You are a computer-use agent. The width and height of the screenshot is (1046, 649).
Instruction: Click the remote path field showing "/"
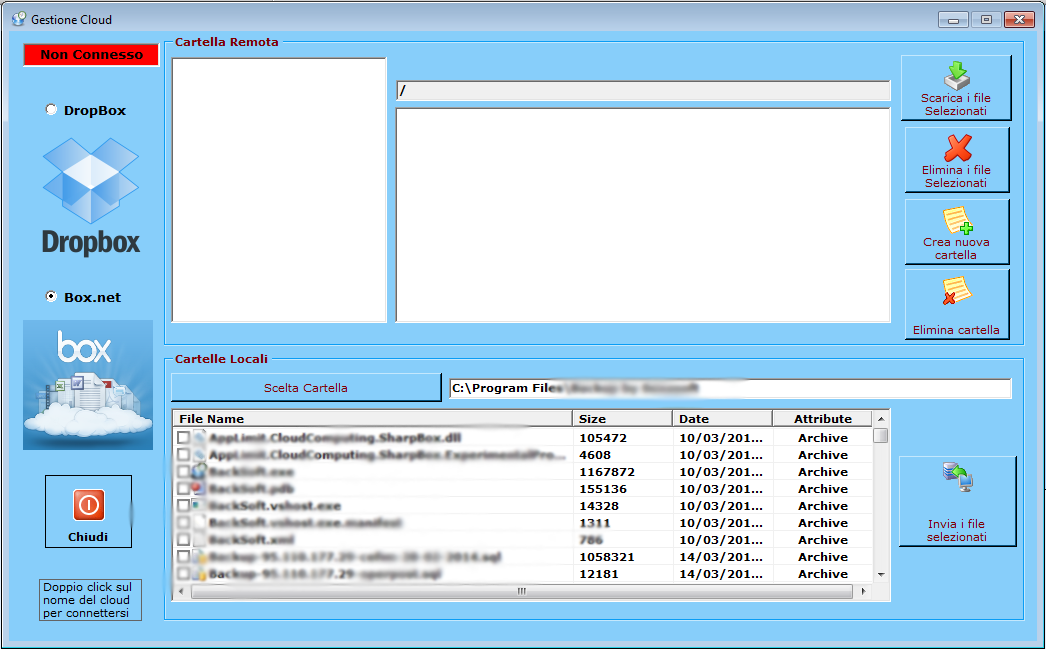(x=643, y=91)
